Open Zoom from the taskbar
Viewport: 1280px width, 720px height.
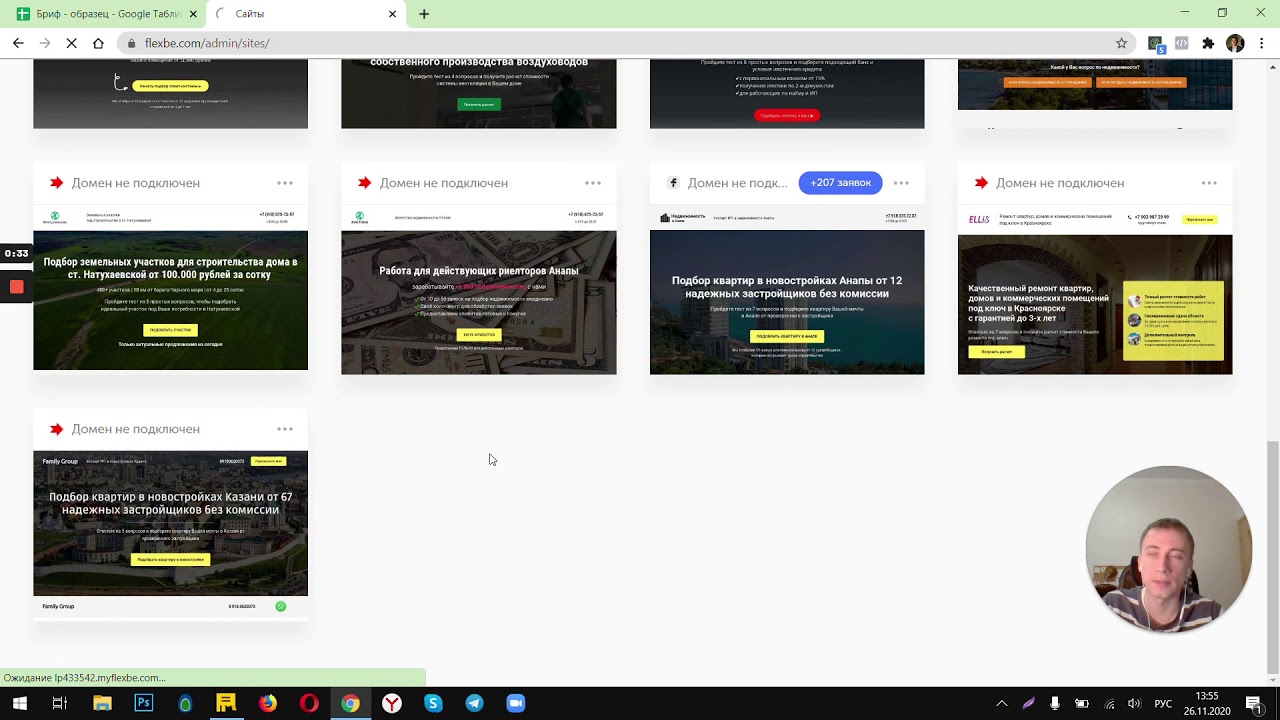tap(515, 703)
